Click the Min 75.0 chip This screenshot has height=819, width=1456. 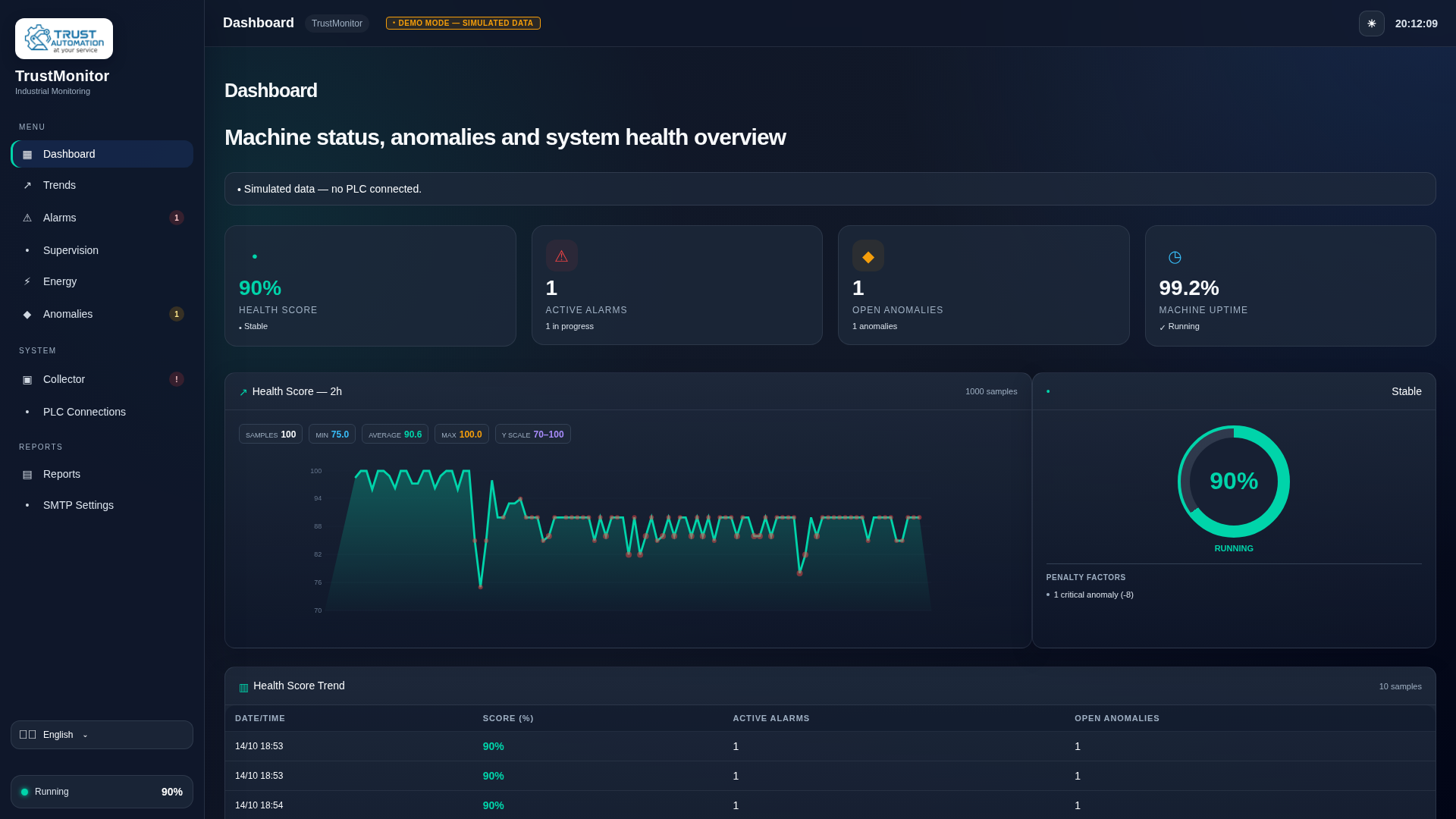pyautogui.click(x=332, y=435)
